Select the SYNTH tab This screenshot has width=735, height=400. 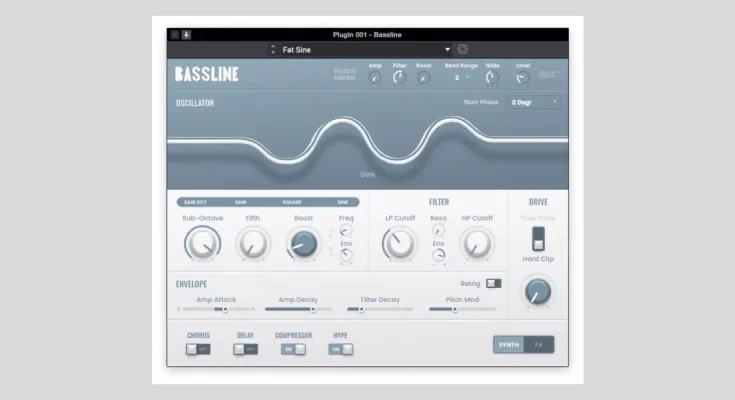point(509,344)
